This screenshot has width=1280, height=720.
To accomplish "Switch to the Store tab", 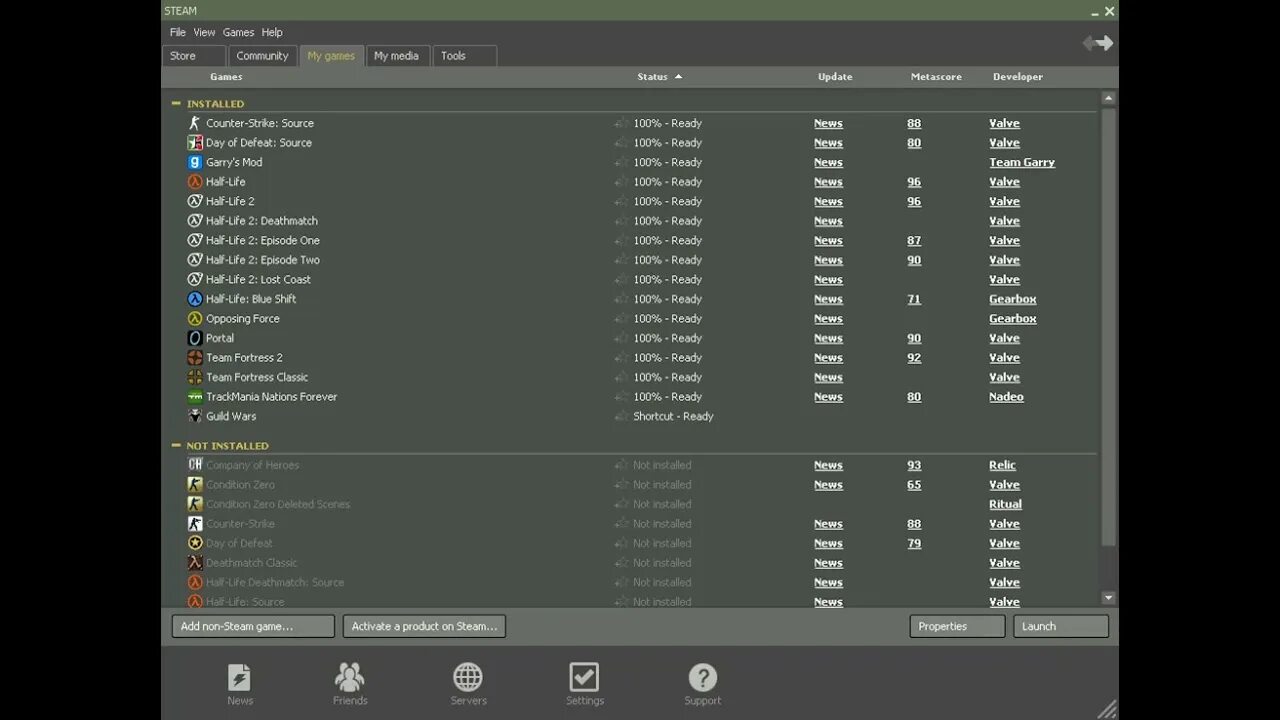I will pos(194,56).
